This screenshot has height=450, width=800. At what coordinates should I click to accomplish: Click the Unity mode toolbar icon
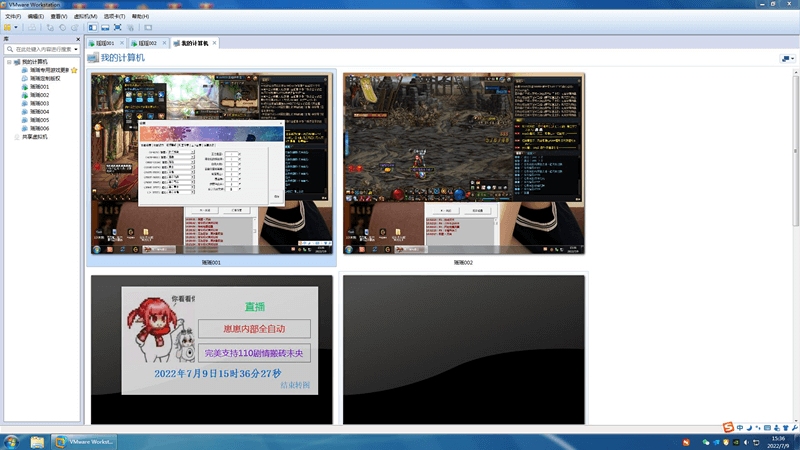pos(131,28)
